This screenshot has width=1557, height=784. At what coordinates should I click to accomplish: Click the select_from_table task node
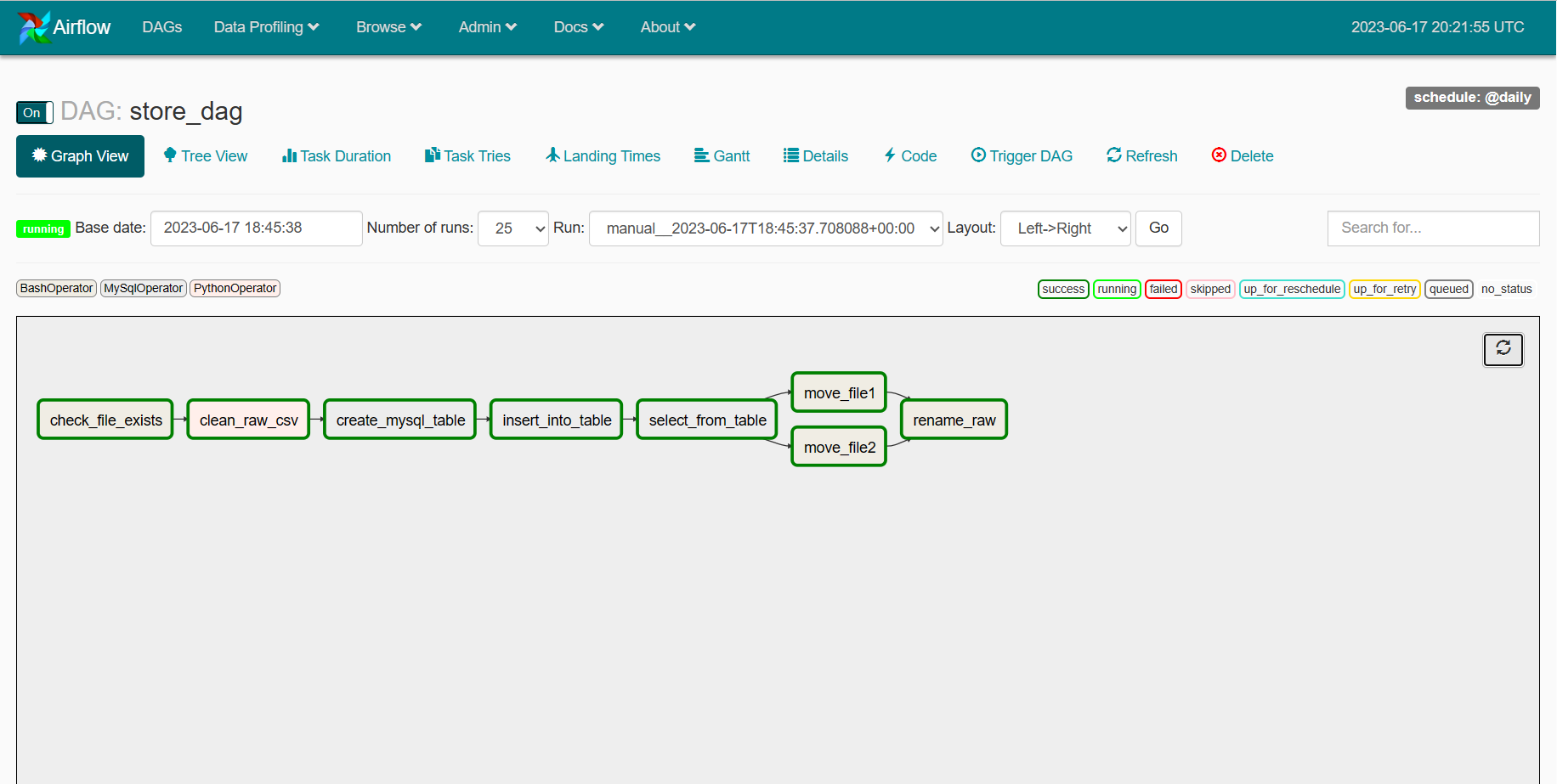[707, 420]
